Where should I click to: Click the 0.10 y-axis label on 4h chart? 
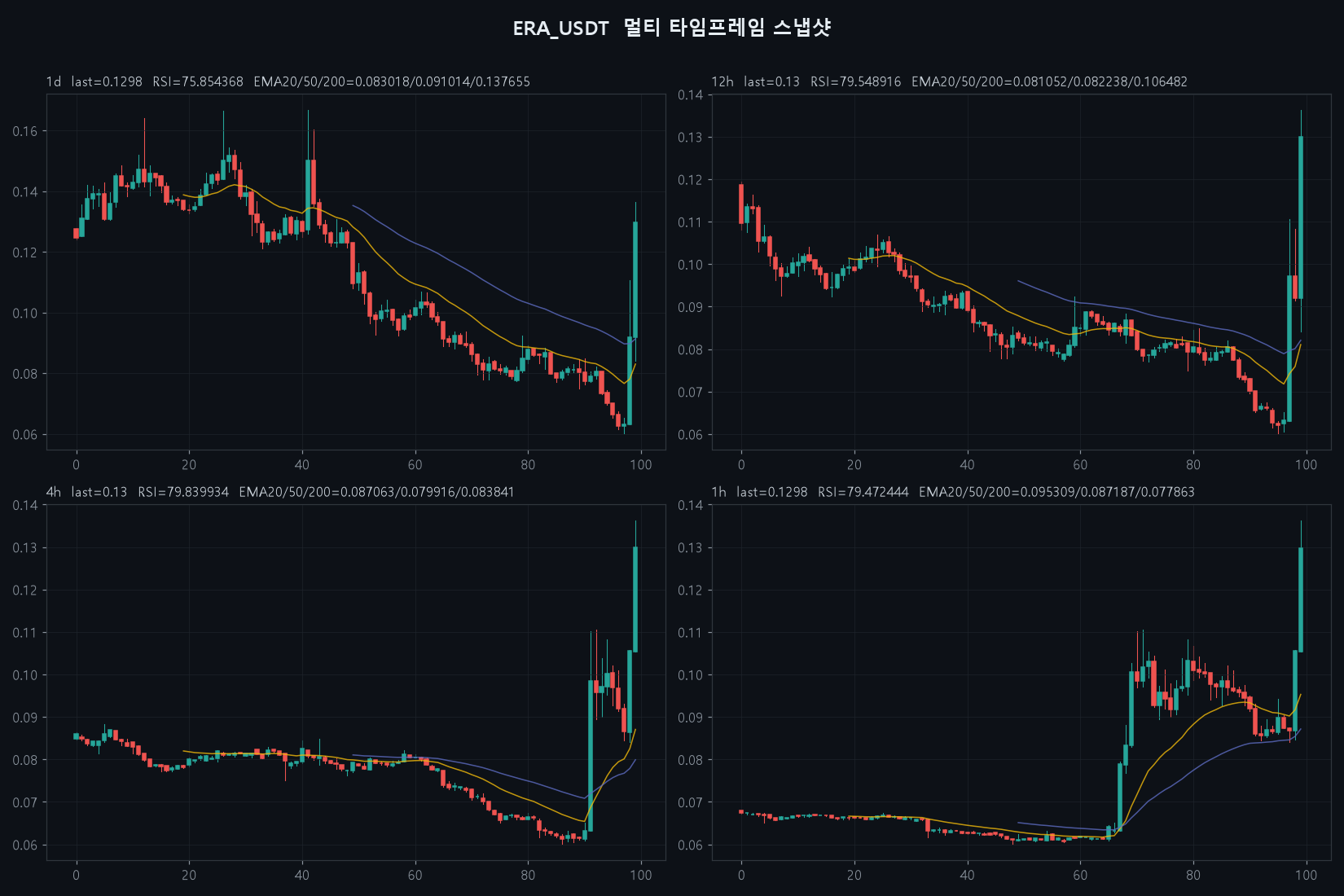(x=24, y=675)
